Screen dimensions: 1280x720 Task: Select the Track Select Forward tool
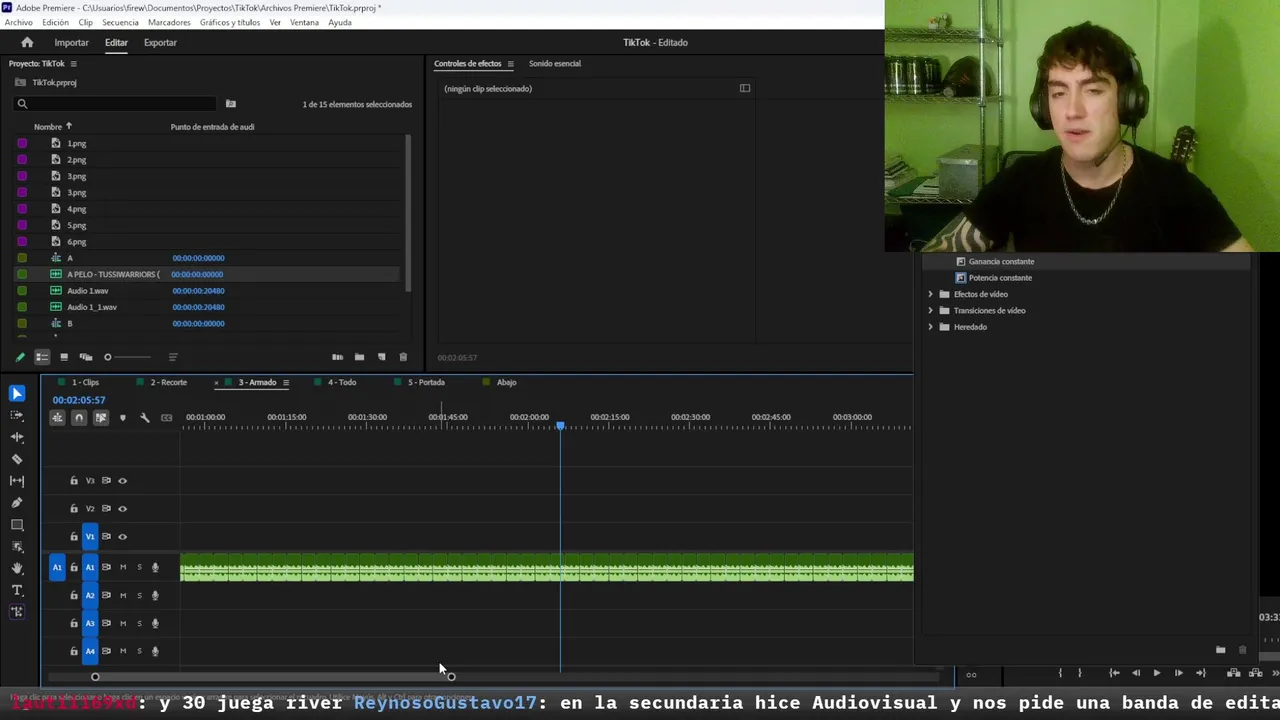(x=17, y=415)
